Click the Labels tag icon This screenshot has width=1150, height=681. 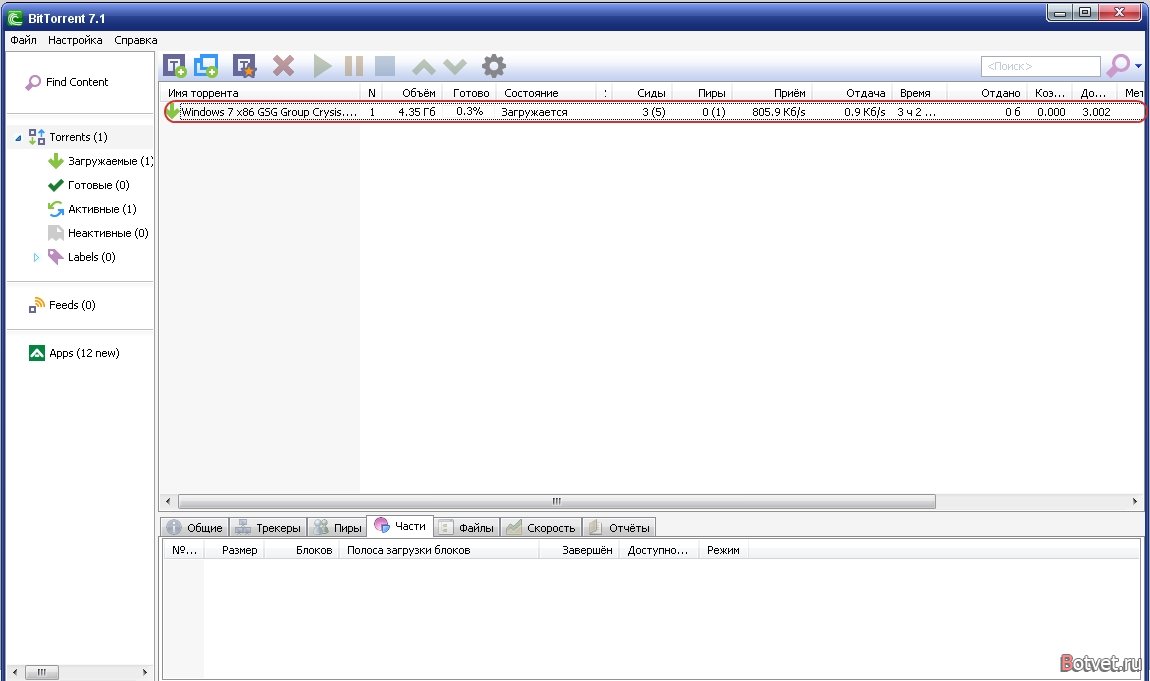click(56, 257)
